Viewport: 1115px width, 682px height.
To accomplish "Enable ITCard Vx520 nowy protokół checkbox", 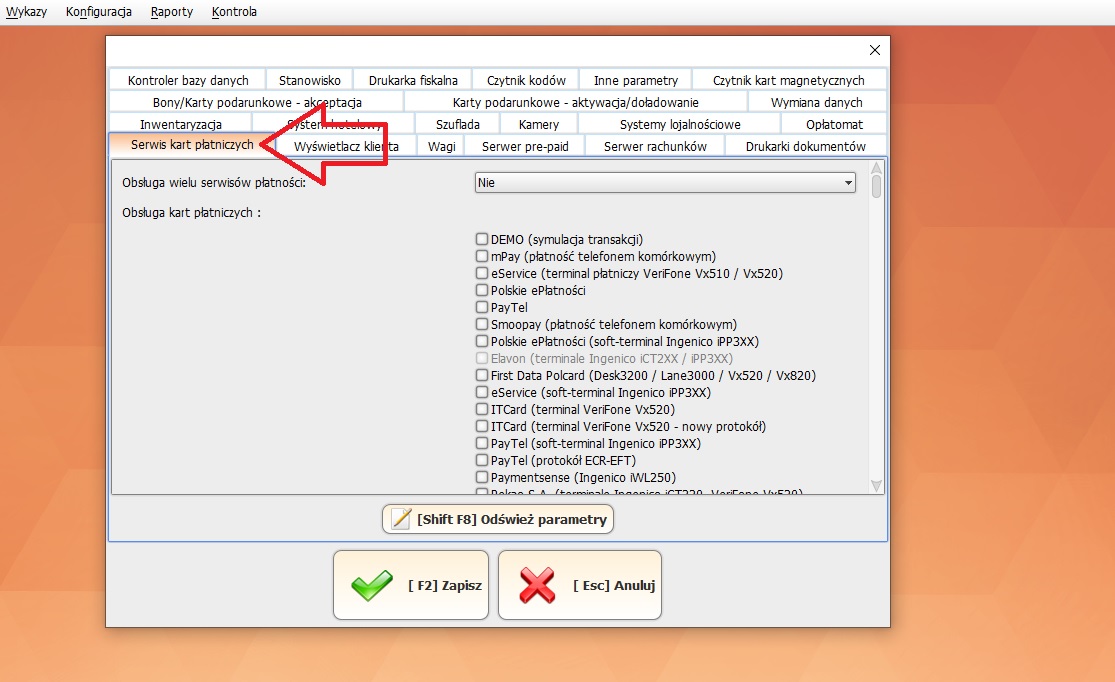I will [x=482, y=427].
